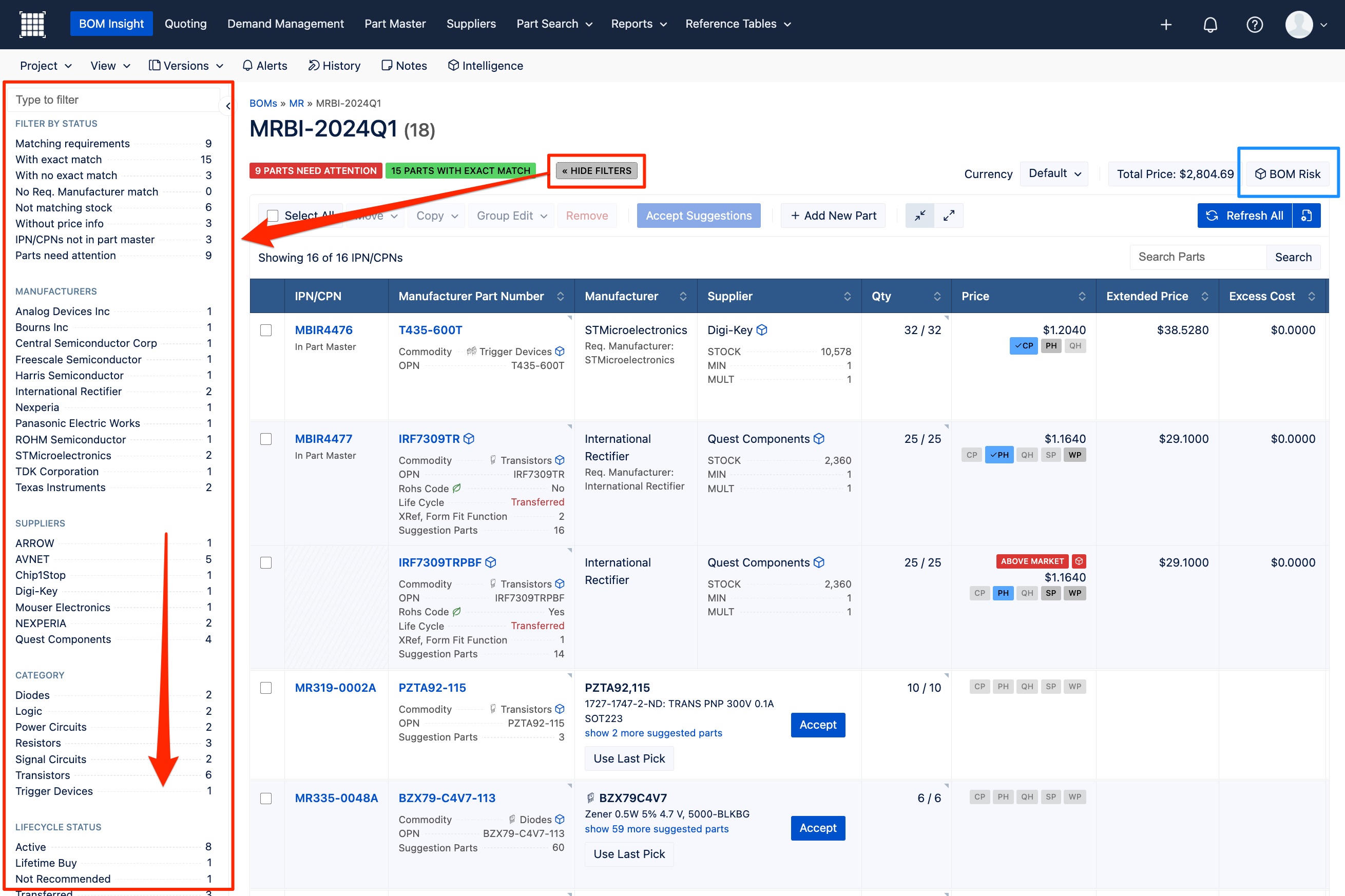
Task: Click the leaf icon beside Rohs Code No
Action: pos(456,488)
